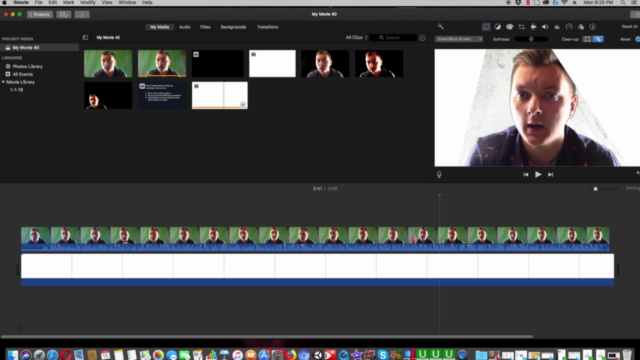Click the library list view toolbar button
Image resolution: width=640 pixels, height=360 pixels.
[x=64, y=15]
